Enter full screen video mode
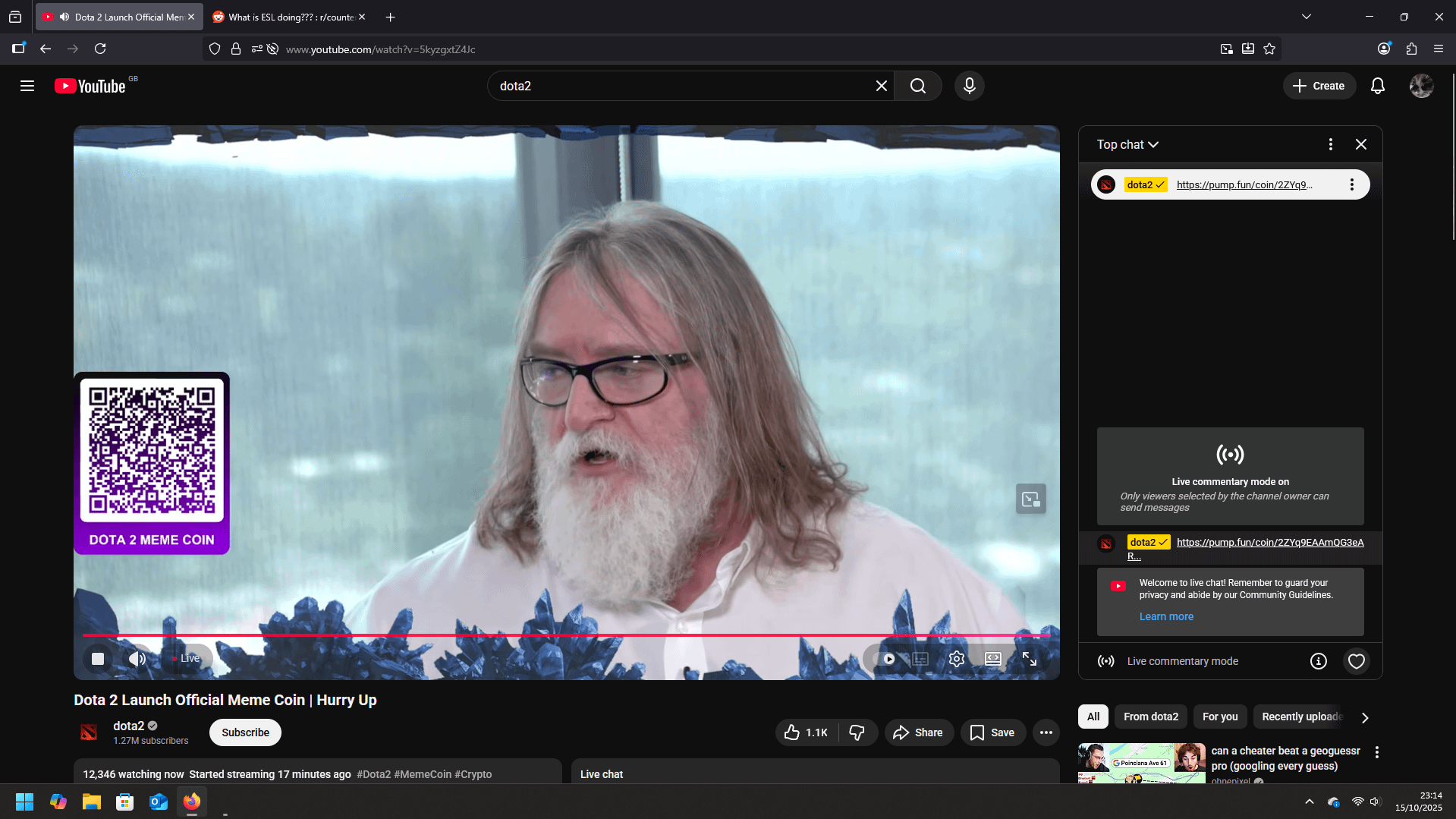 [x=1030, y=658]
